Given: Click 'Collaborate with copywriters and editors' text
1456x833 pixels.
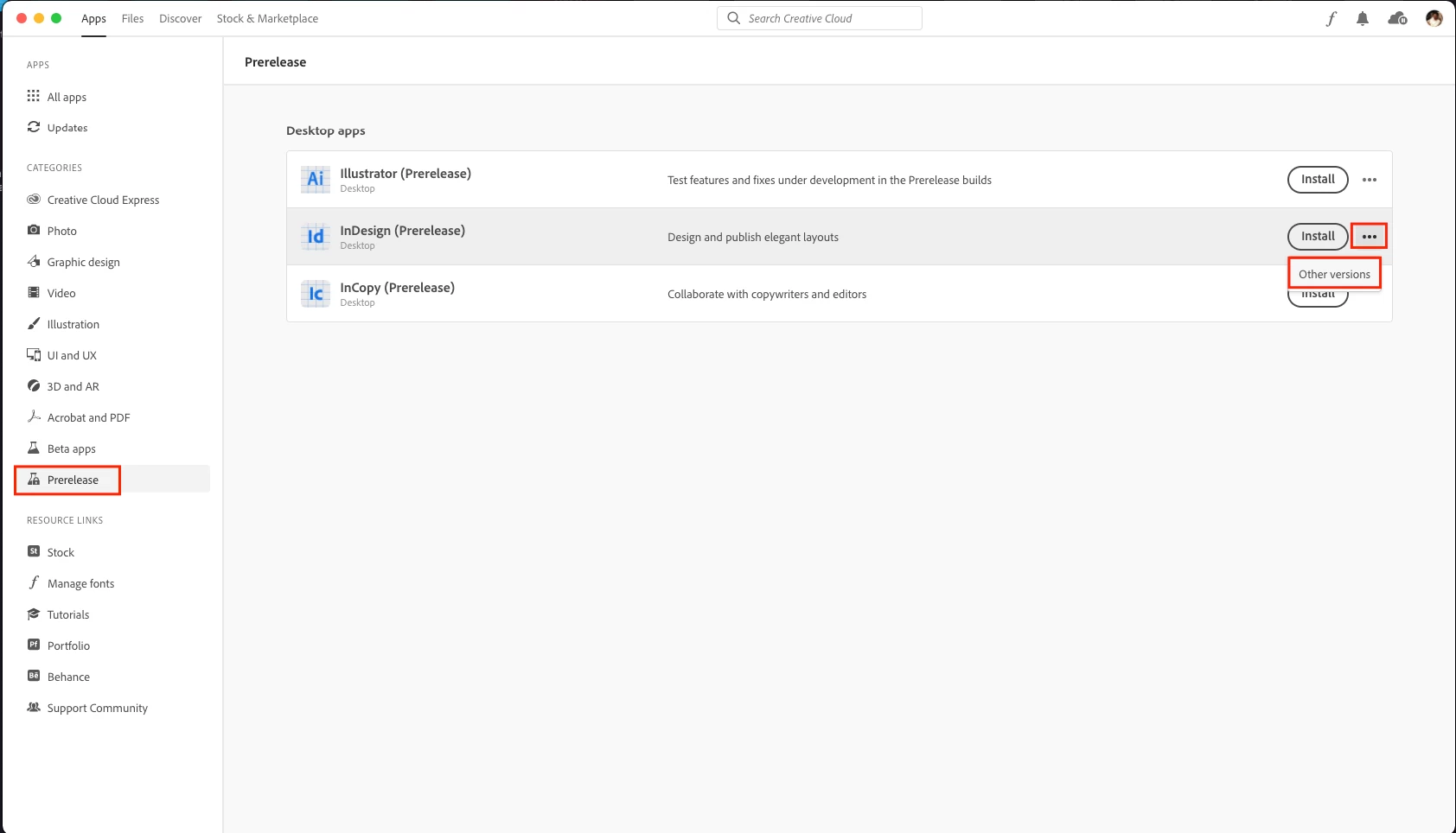Looking at the screenshot, I should tap(767, 294).
